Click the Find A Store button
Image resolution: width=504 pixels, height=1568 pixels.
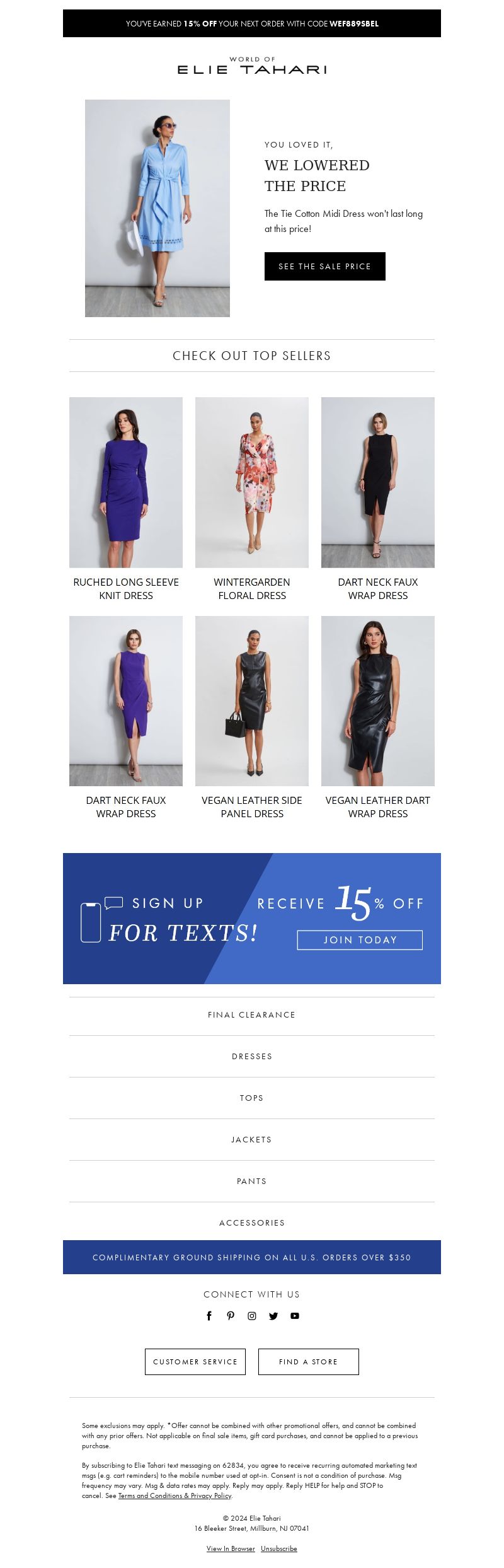point(309,1361)
